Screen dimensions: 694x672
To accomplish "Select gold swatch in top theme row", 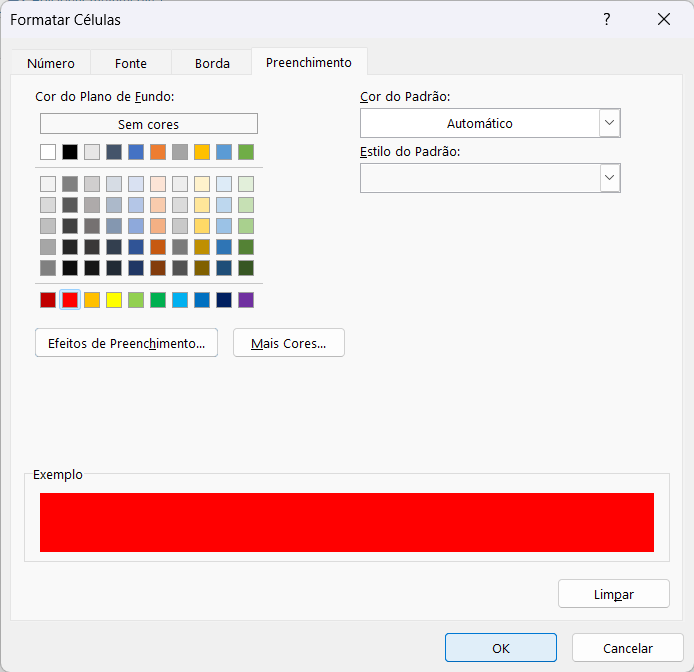I will [x=202, y=152].
